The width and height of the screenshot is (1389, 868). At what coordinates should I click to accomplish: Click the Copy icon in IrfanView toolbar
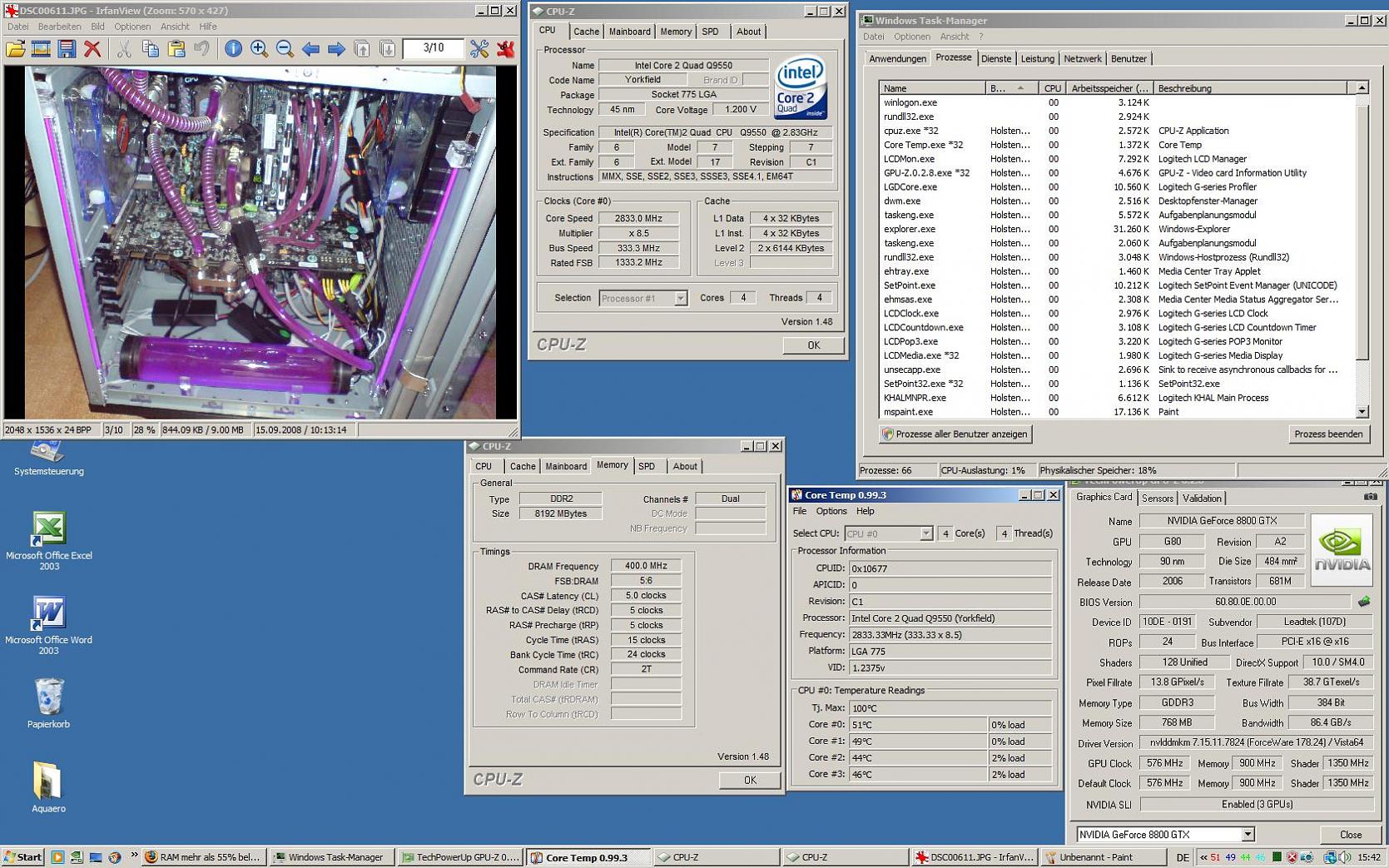click(x=150, y=49)
